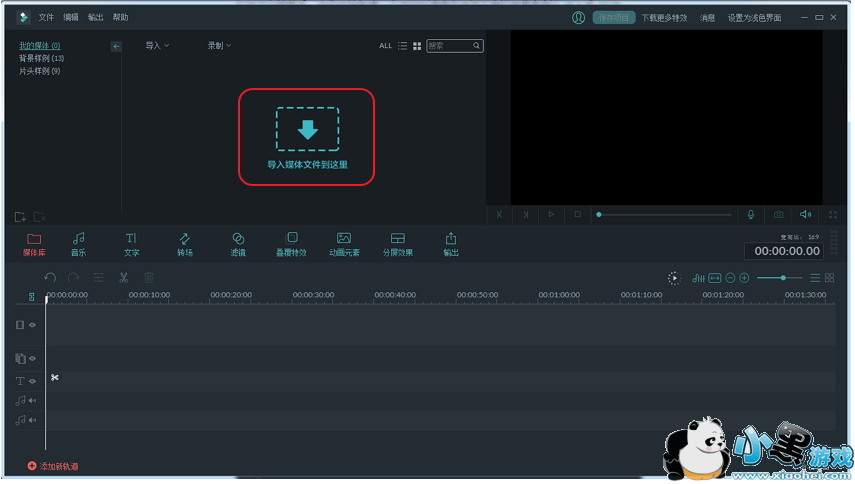The height and width of the screenshot is (484, 855).
Task: Toggle the text track eye icon
Action: [x=32, y=381]
